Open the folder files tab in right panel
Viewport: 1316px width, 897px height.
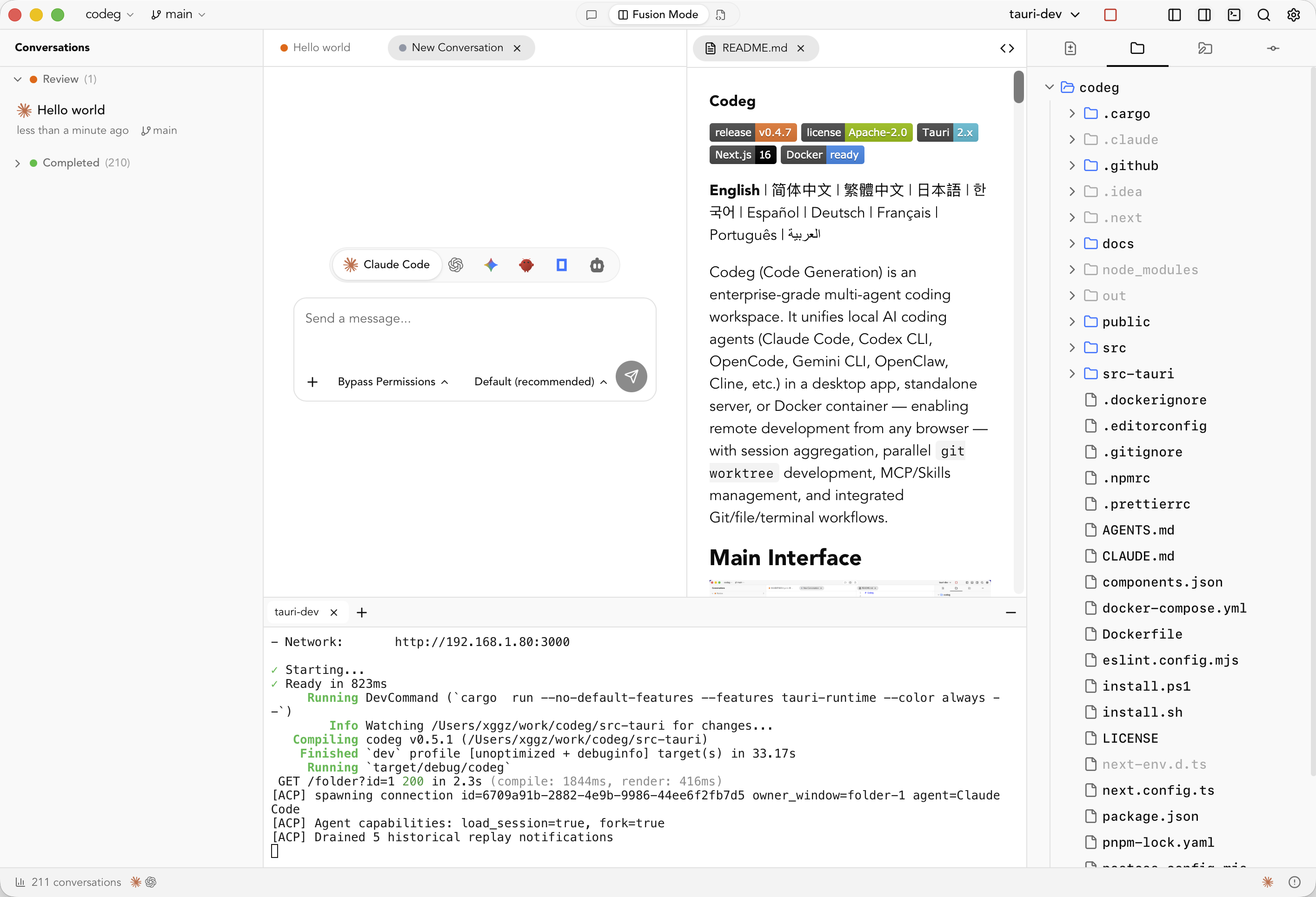[1137, 49]
